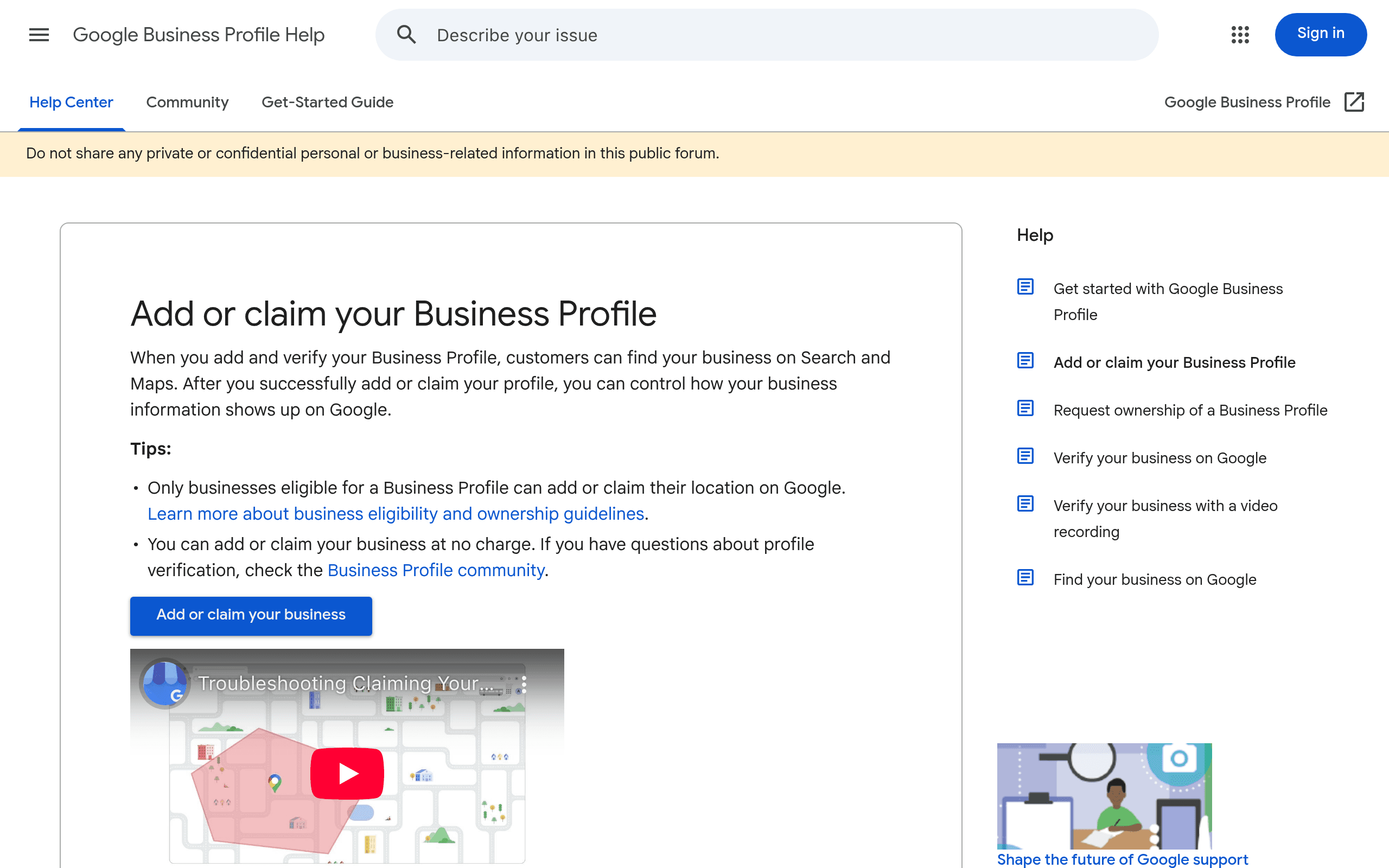
Task: Play the Troubleshooting Claiming Your video
Action: (x=347, y=772)
